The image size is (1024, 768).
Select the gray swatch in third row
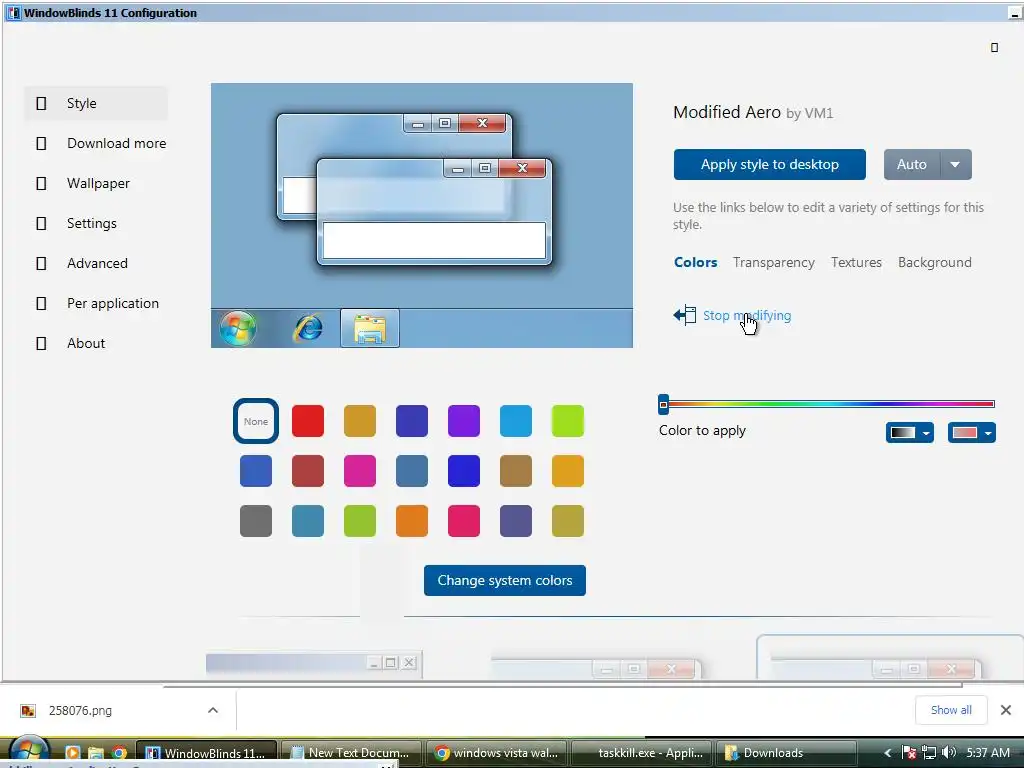click(256, 521)
